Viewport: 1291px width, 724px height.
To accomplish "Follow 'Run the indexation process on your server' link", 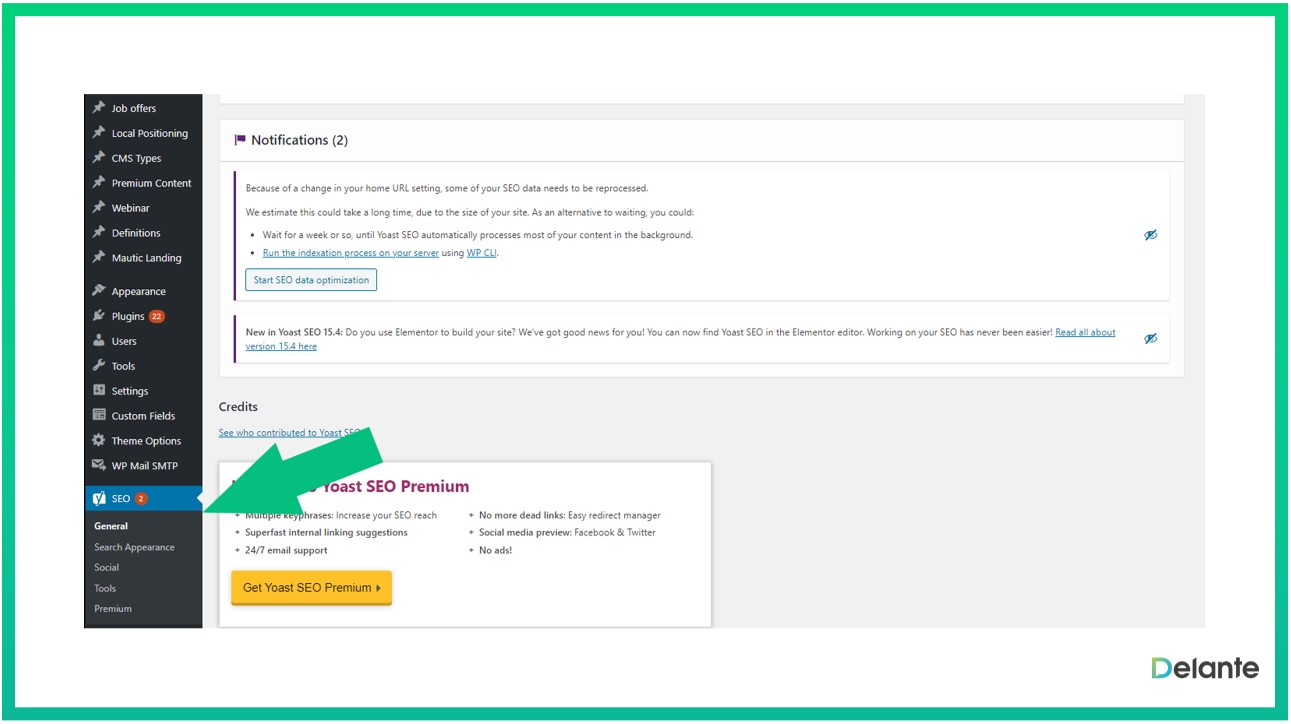I will tap(350, 254).
